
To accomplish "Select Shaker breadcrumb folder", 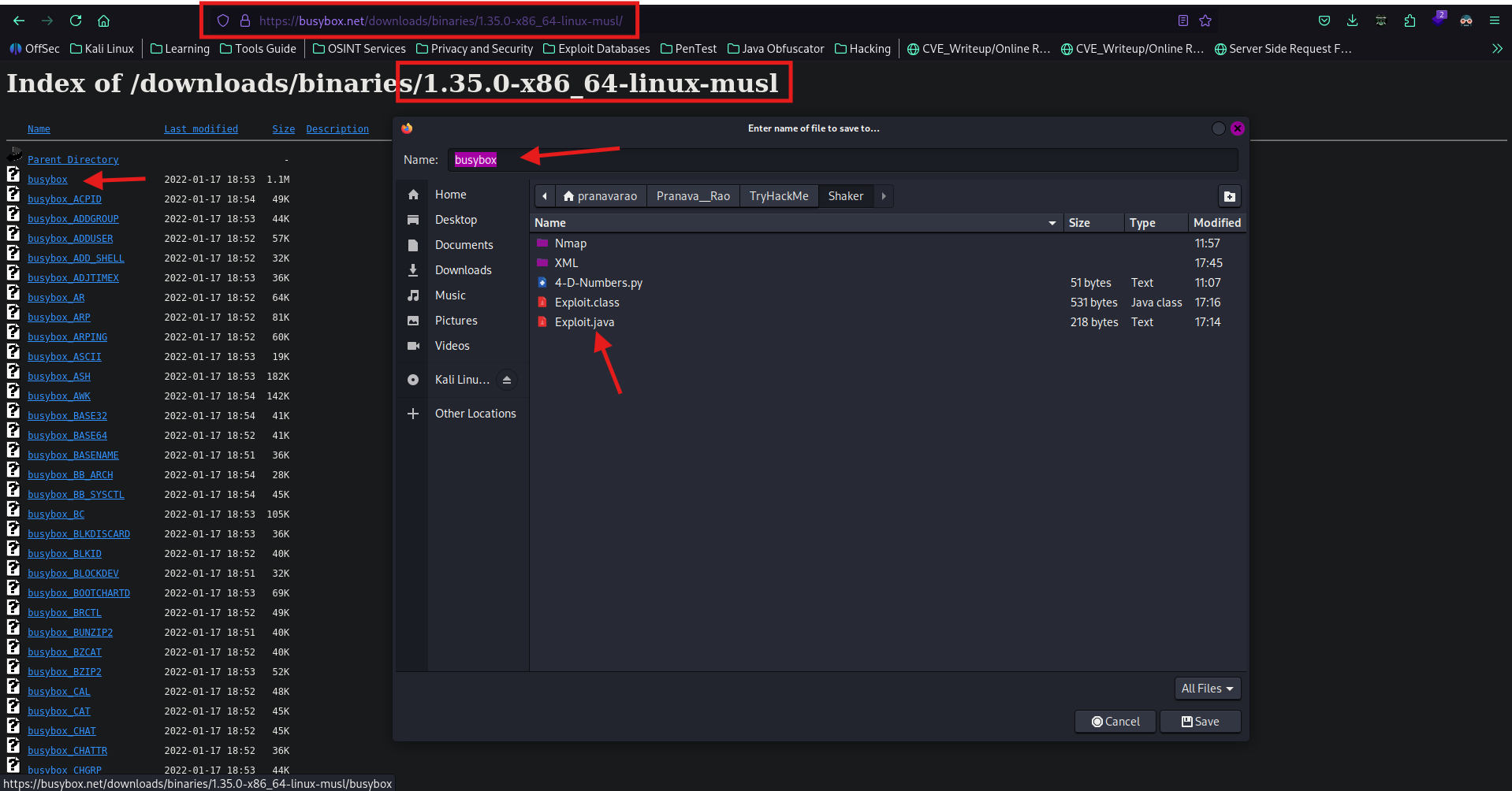I will (x=845, y=196).
